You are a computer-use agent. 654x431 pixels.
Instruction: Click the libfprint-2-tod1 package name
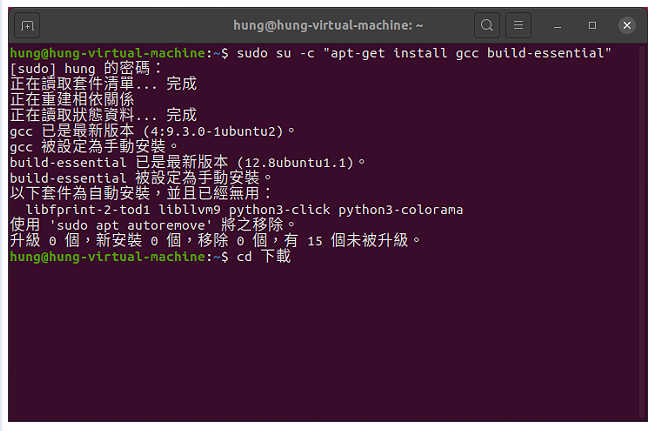pos(88,209)
